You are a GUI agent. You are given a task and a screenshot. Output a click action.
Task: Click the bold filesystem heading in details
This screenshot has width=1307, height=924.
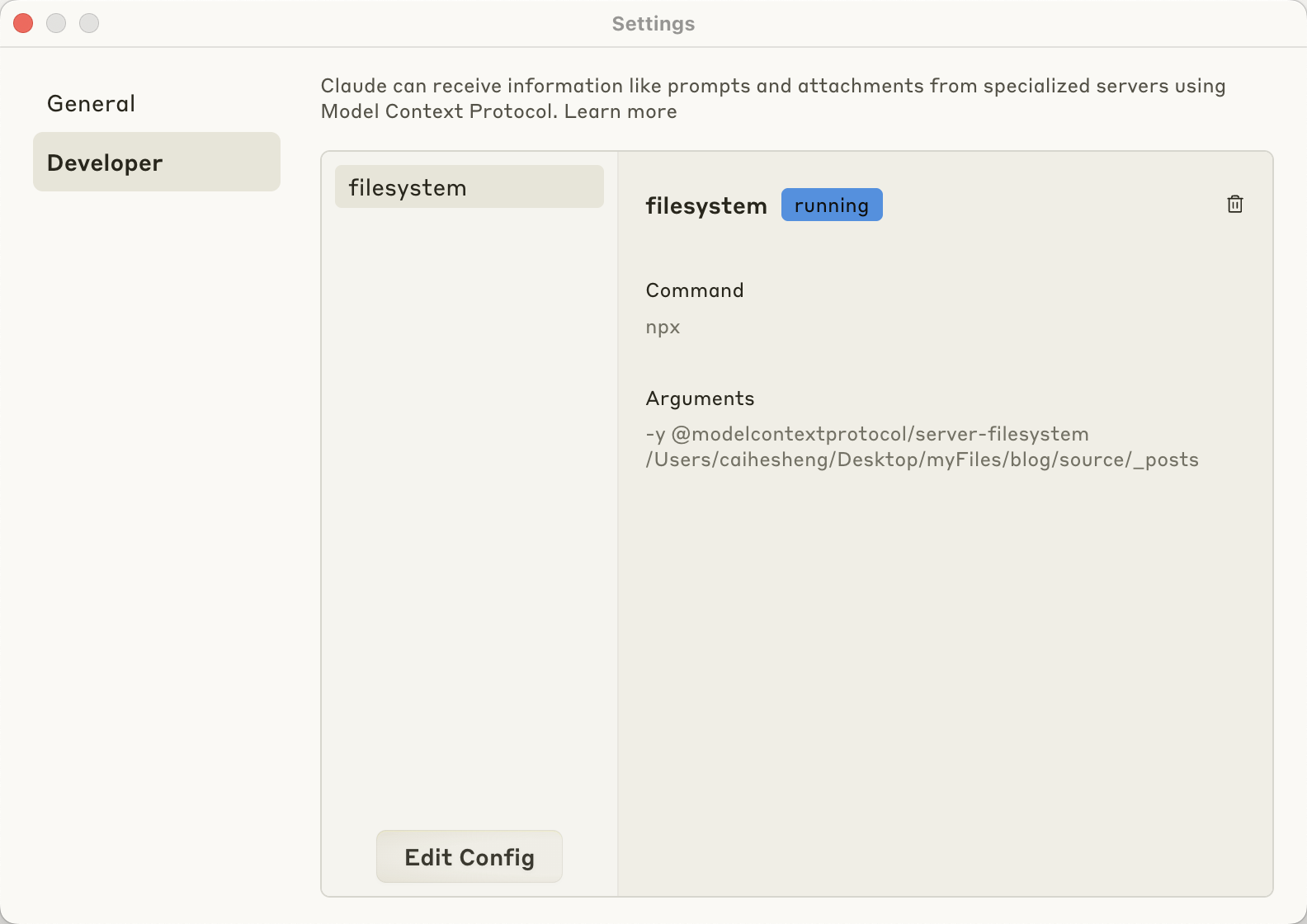pyautogui.click(x=705, y=205)
